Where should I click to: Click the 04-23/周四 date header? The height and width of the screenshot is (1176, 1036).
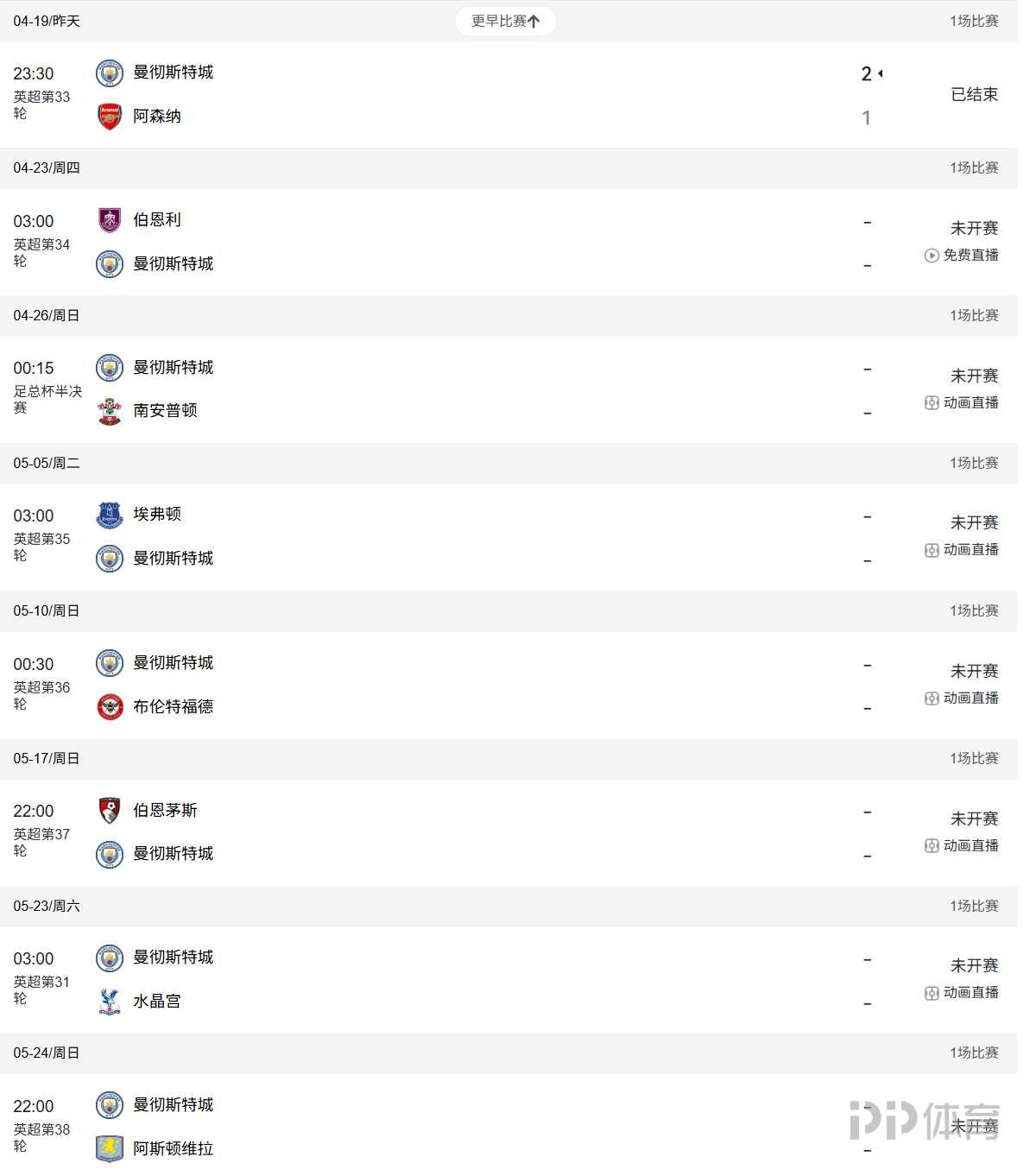(47, 168)
